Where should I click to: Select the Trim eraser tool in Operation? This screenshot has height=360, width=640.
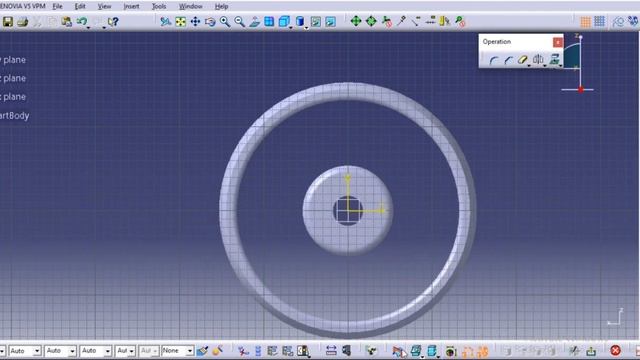[522, 60]
